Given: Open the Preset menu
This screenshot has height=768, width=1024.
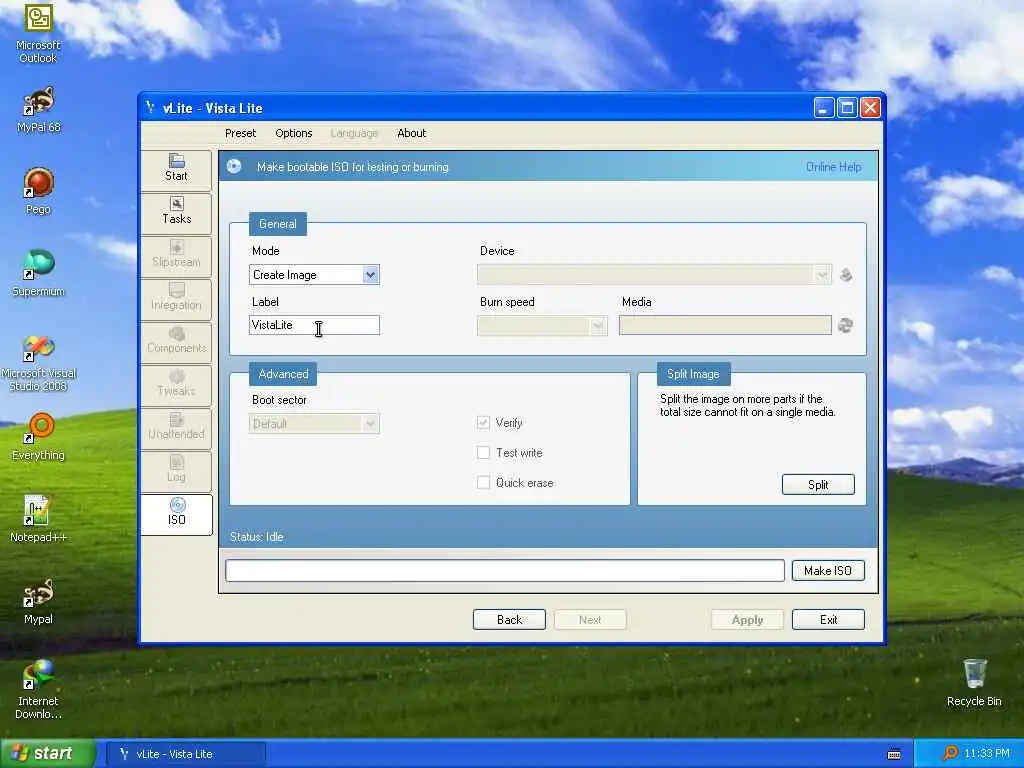Looking at the screenshot, I should click(x=240, y=133).
